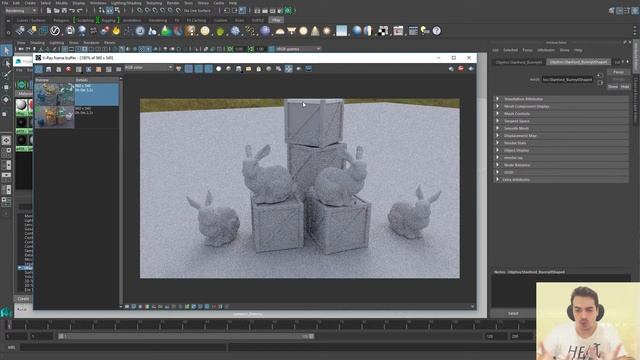Click the flame shelf icon

tap(117, 31)
